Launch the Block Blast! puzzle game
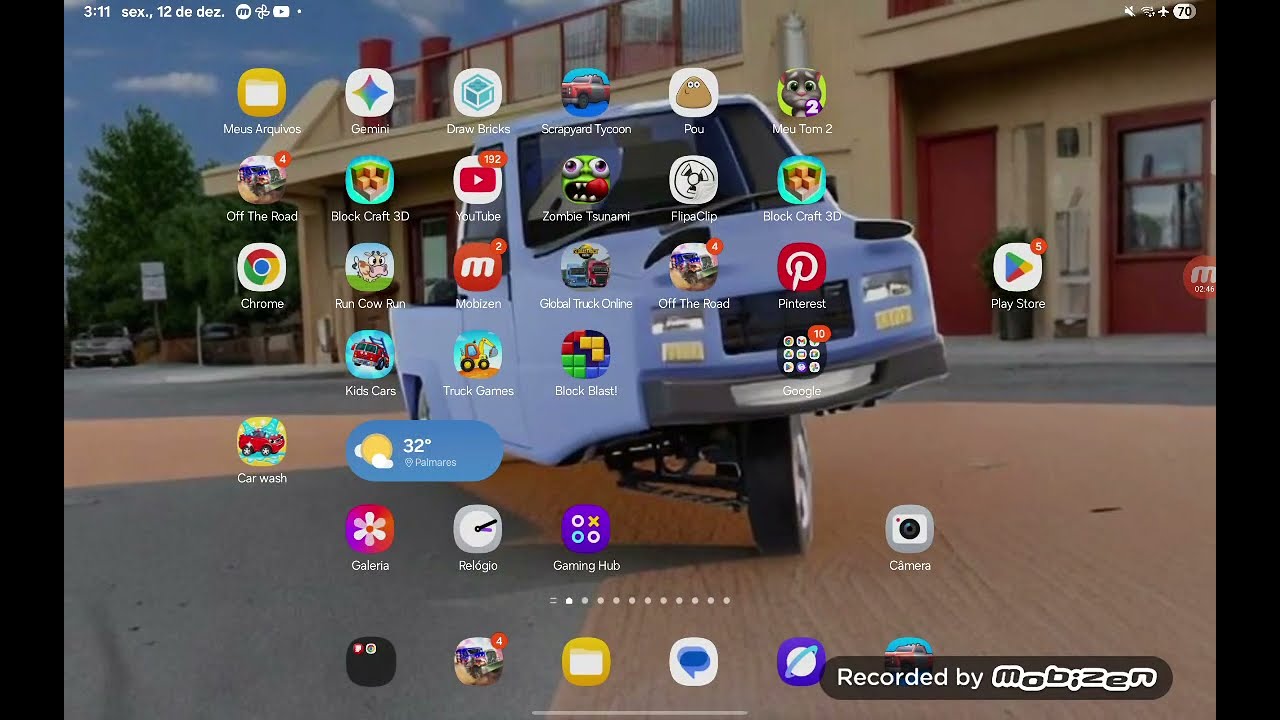This screenshot has height=720, width=1280. pyautogui.click(x=586, y=354)
